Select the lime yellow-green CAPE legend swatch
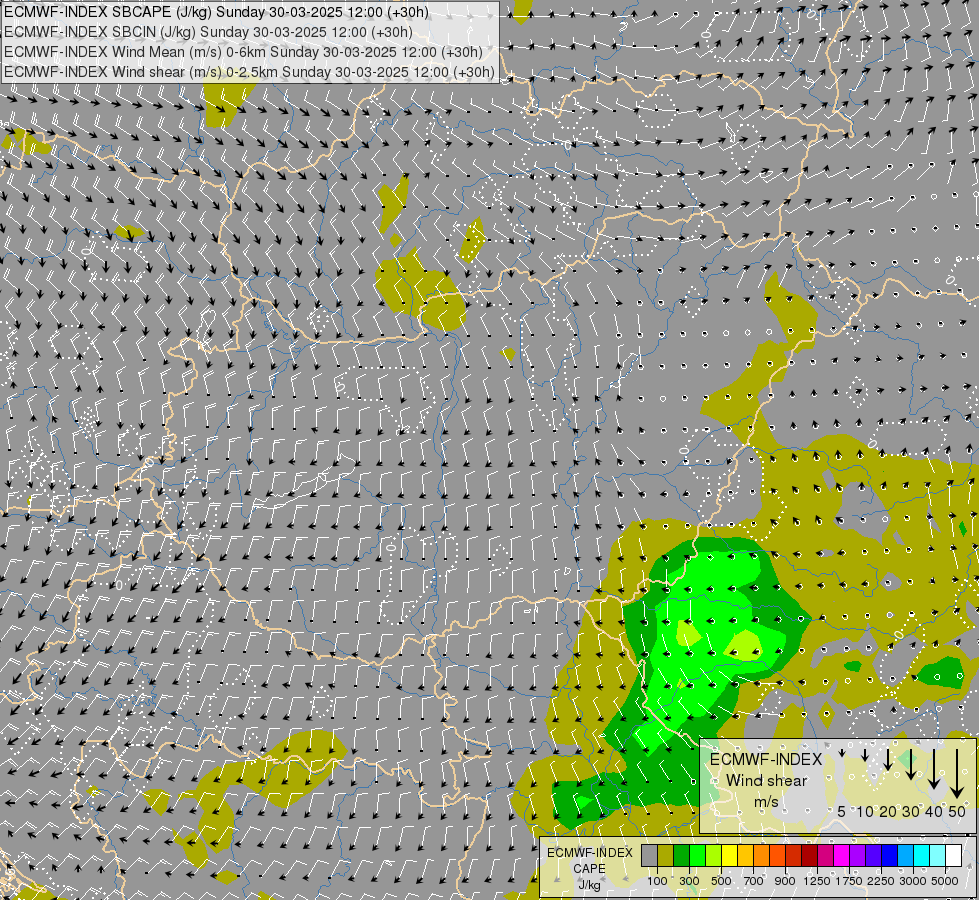Screen dimensions: 979x900 point(714,856)
